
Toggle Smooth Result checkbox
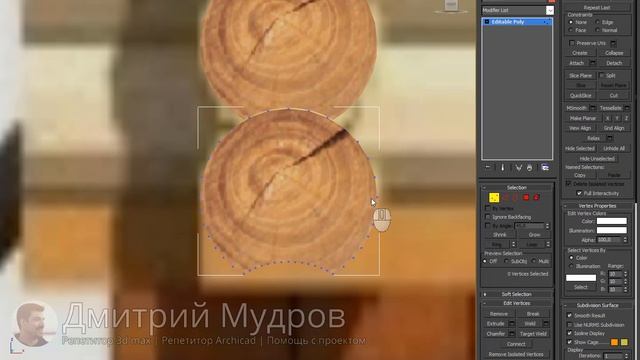coord(569,316)
